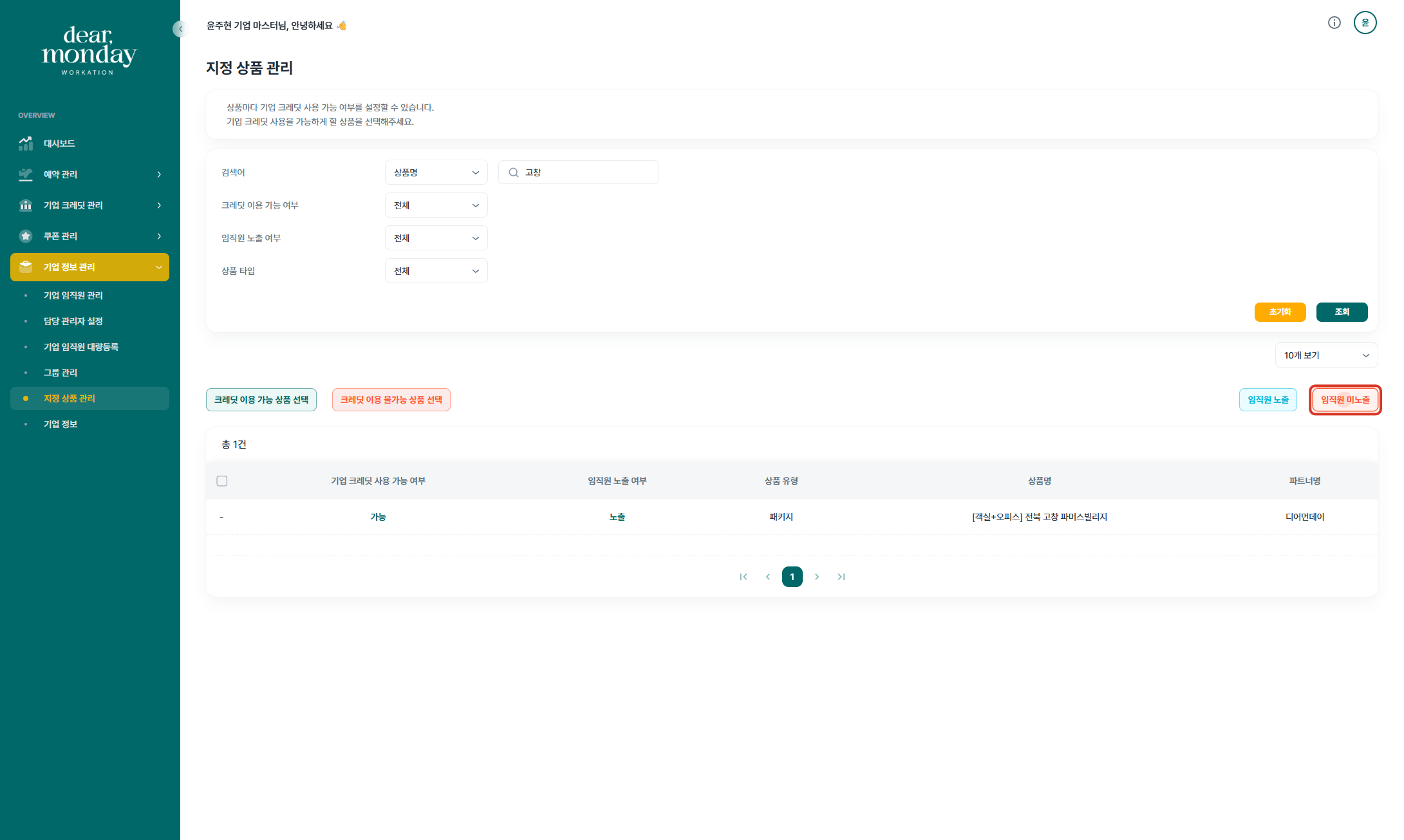The image size is (1404, 840).
Task: Open the 10개 보기 page size dropdown
Action: tap(1325, 355)
